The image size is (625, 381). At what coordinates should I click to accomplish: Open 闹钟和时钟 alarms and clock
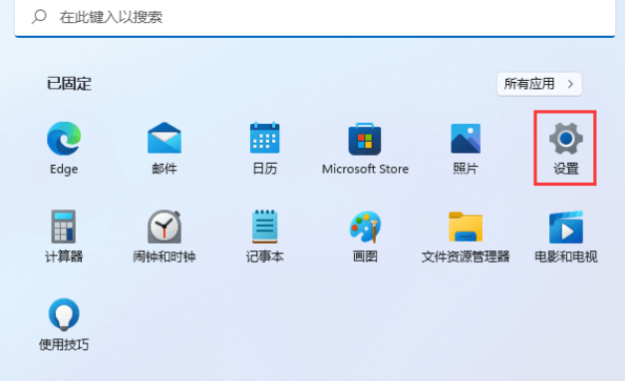coord(164,226)
